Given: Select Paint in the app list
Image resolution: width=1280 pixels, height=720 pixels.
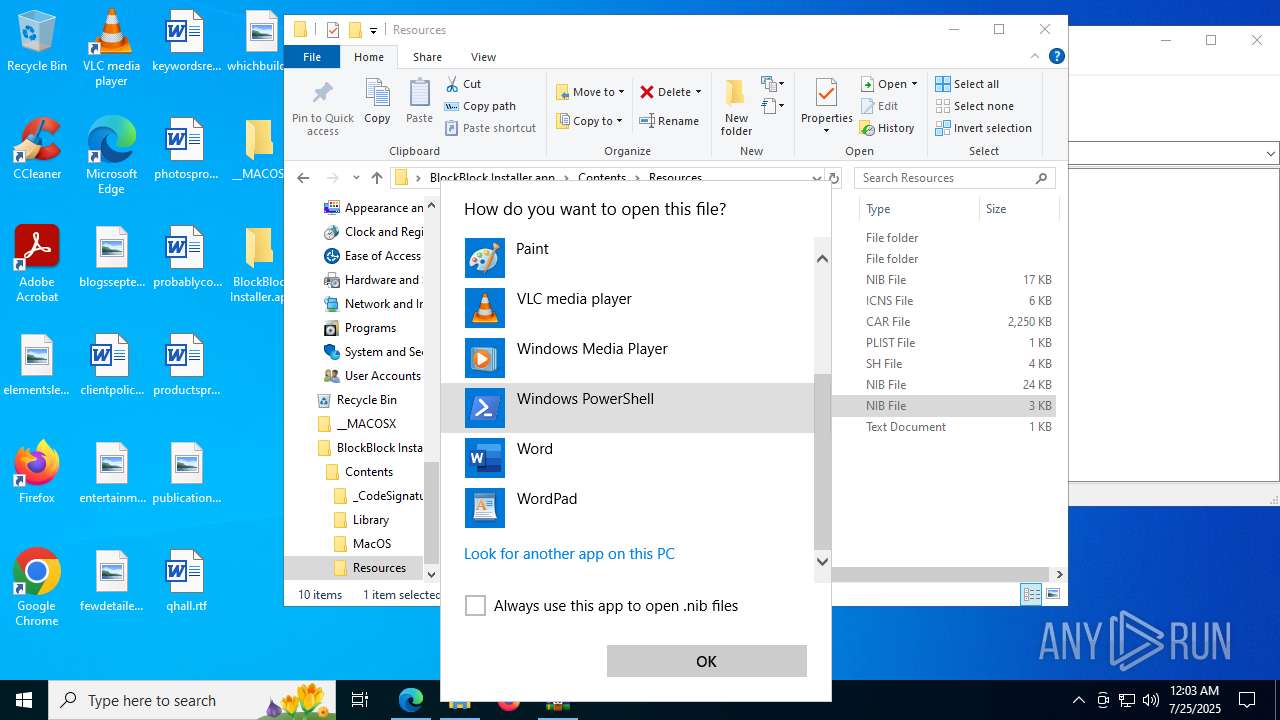Looking at the screenshot, I should 627,258.
